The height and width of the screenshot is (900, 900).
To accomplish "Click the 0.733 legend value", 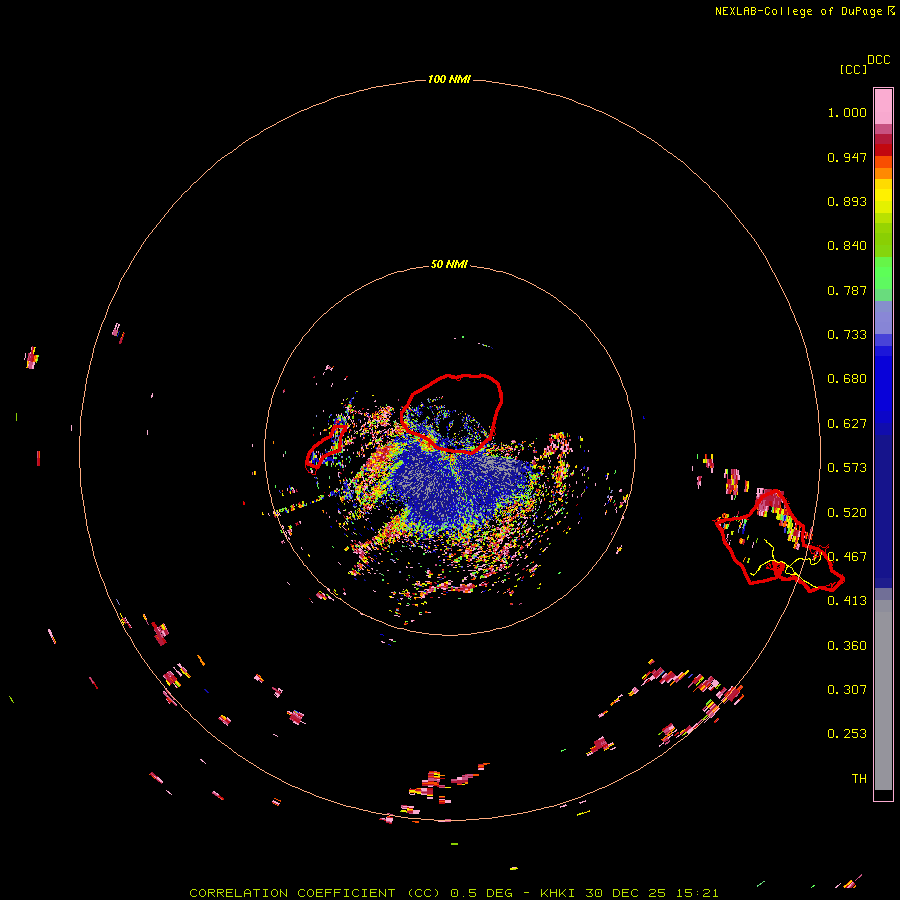I will (847, 335).
